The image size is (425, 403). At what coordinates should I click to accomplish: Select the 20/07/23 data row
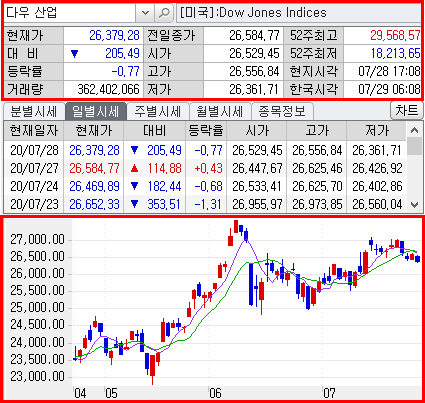point(205,204)
